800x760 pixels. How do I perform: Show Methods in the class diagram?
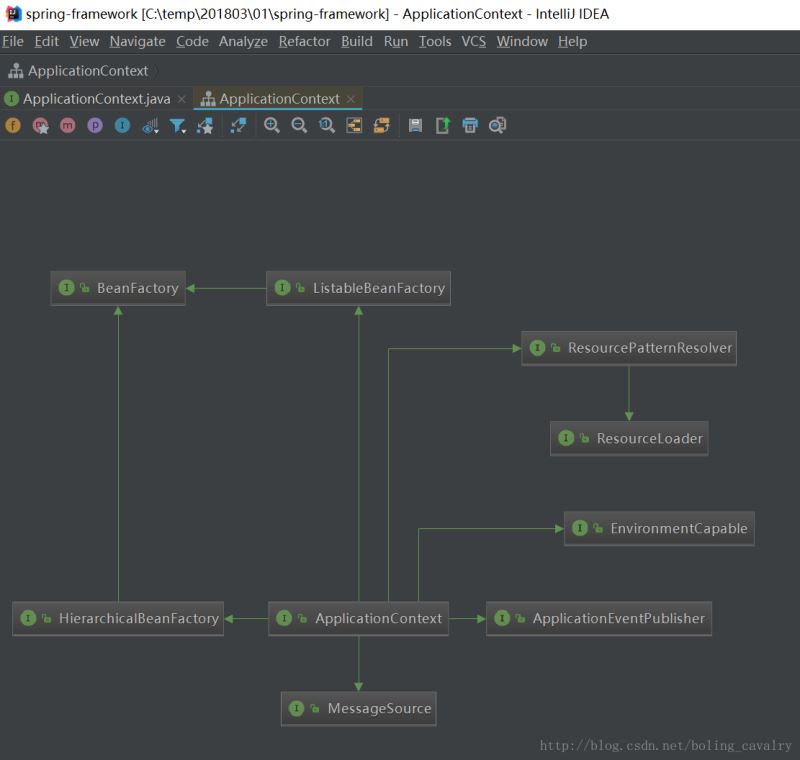(x=69, y=126)
